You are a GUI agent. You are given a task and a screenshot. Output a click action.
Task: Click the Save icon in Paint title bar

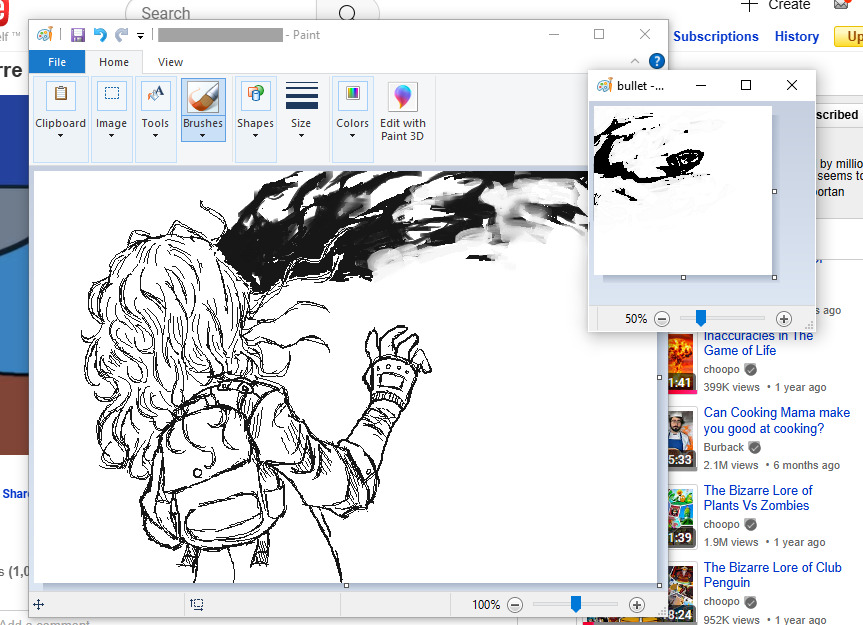coord(78,35)
